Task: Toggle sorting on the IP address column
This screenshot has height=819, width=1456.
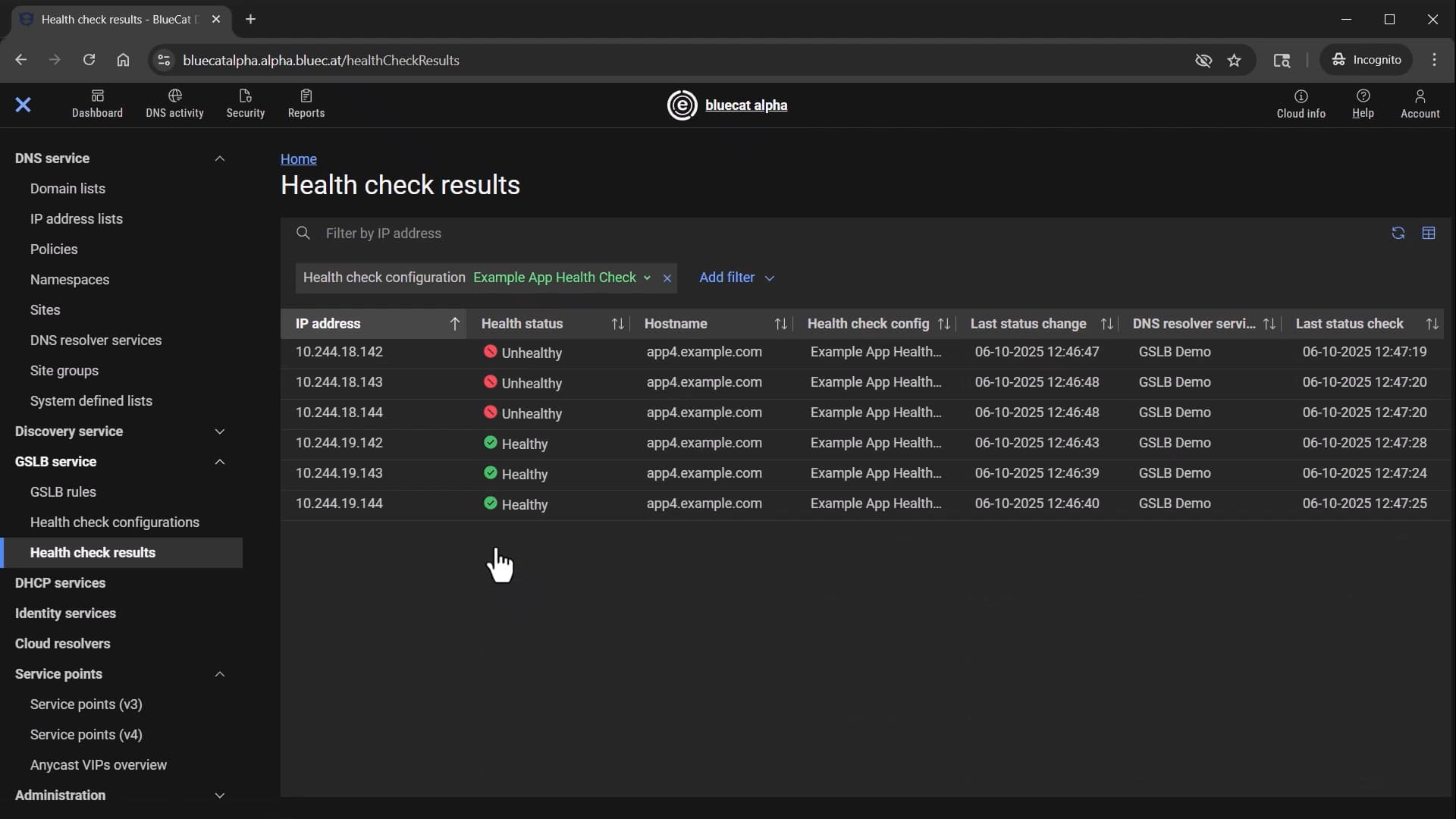Action: [454, 324]
